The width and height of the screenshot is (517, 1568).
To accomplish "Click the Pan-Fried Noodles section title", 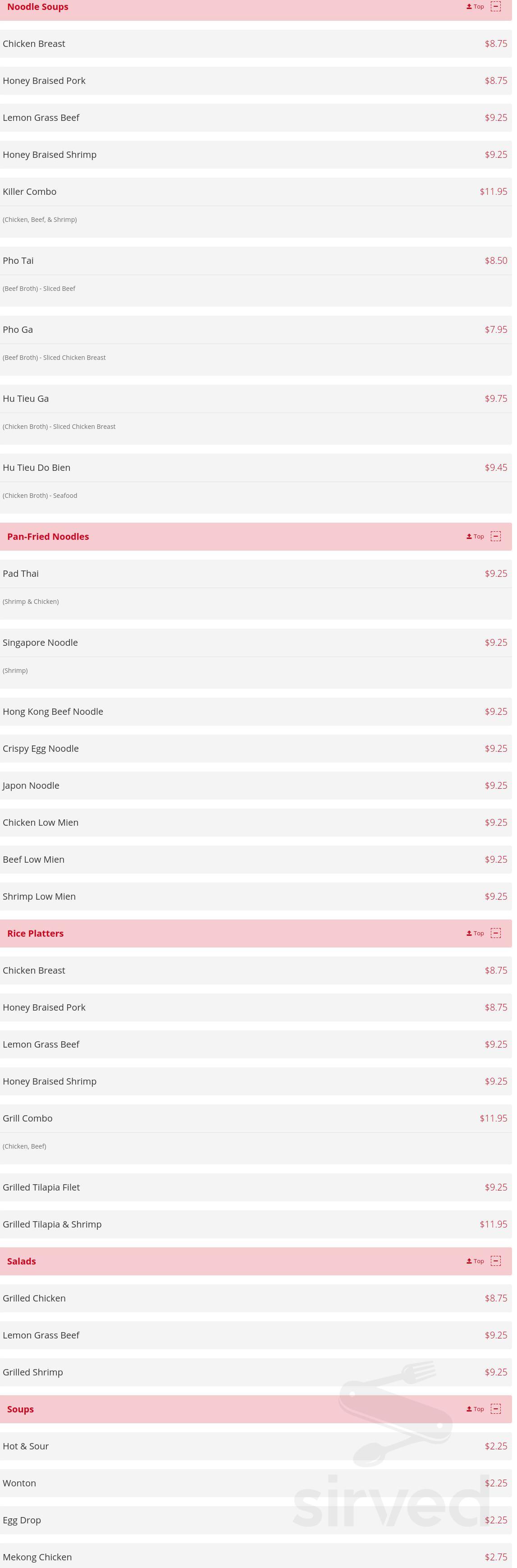I will 48,536.
